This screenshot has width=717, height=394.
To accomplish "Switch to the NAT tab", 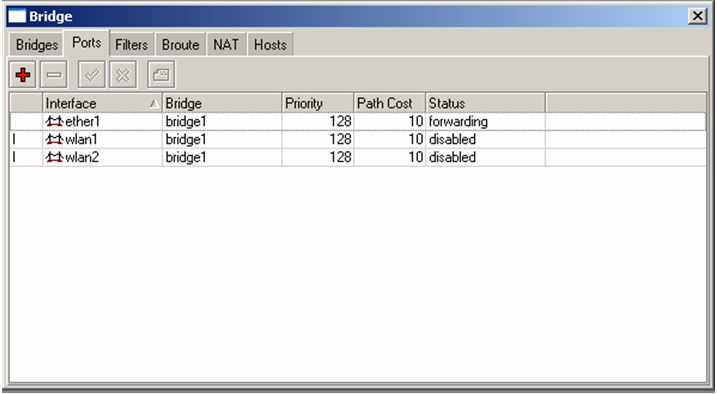I will click(x=226, y=45).
